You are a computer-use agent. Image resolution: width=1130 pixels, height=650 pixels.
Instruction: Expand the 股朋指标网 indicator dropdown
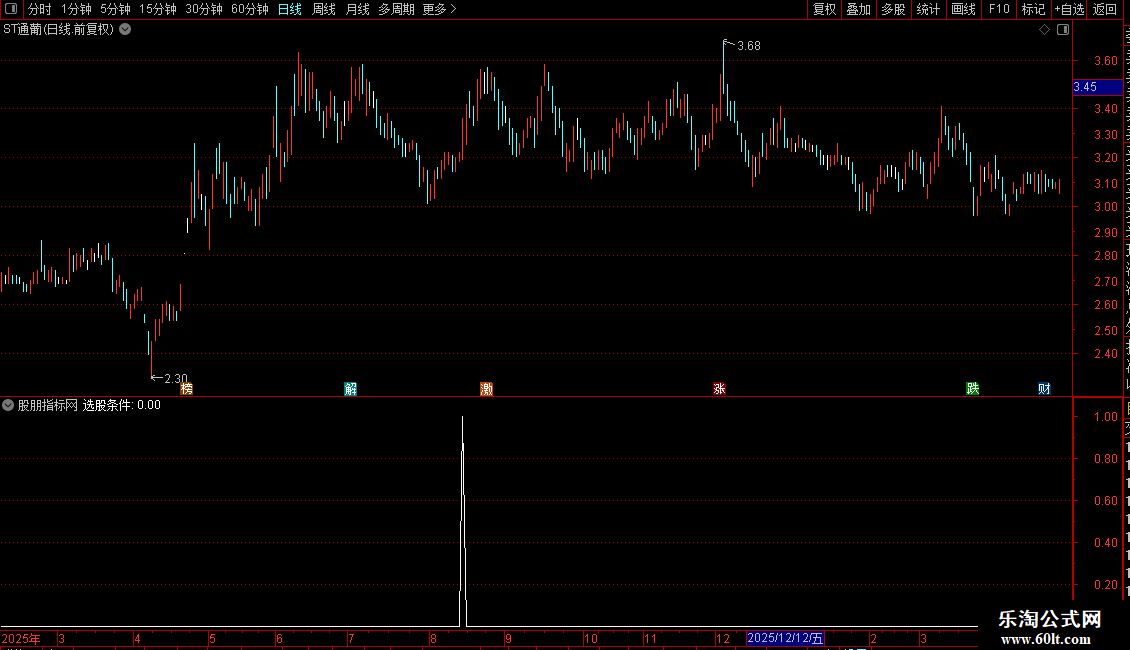[x=8, y=405]
